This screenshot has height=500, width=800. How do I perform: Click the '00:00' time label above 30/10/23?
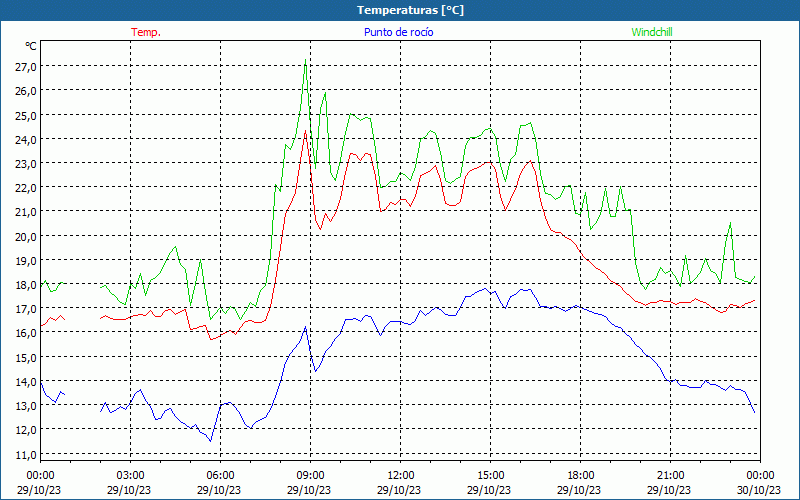760,476
